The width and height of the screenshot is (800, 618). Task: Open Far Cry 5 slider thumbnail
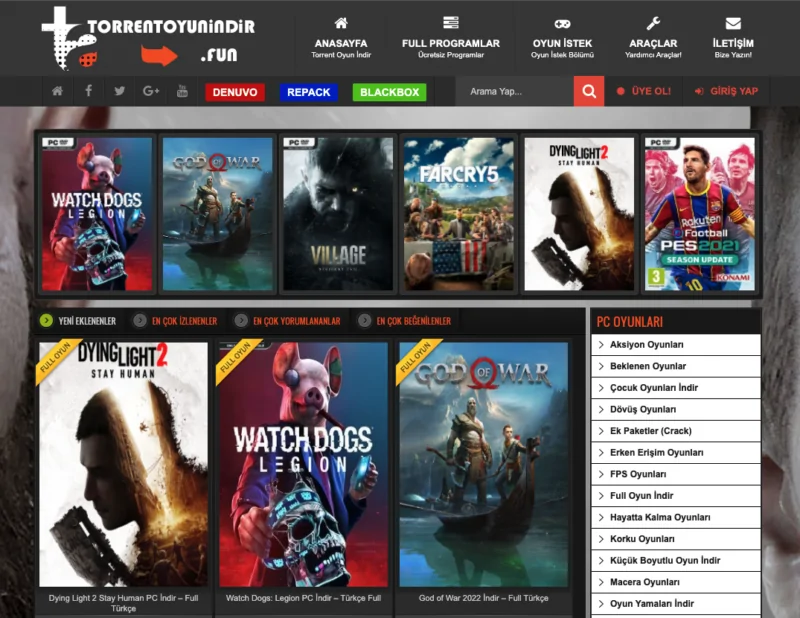459,214
